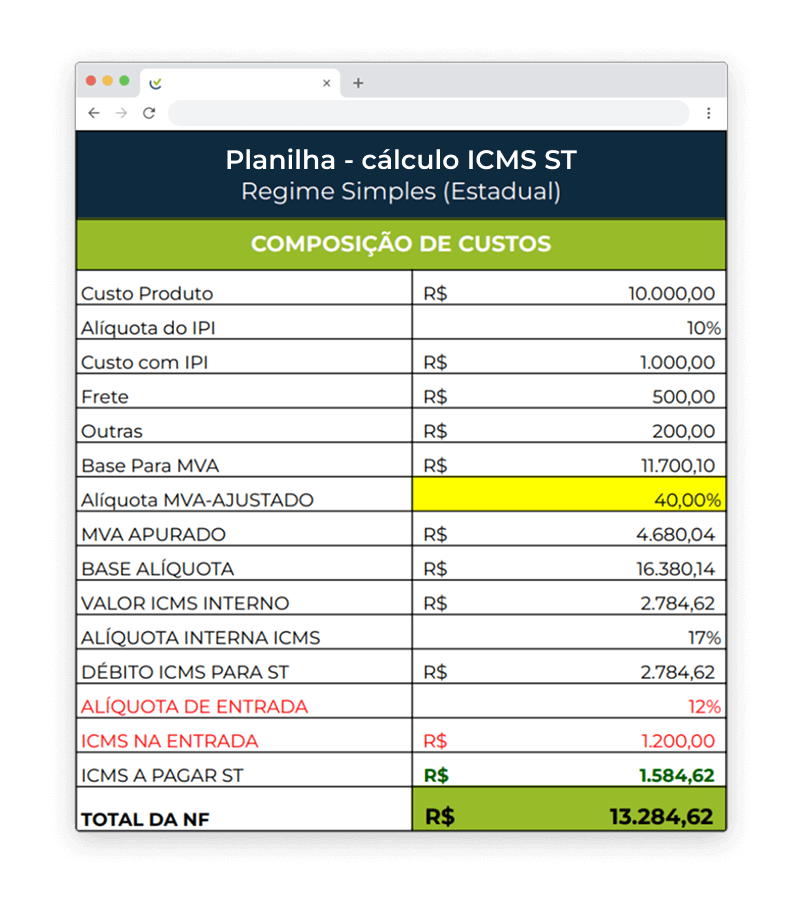Image resolution: width=802 pixels, height=913 pixels.
Task: Click the value 1.000,00
Action: click(677, 362)
